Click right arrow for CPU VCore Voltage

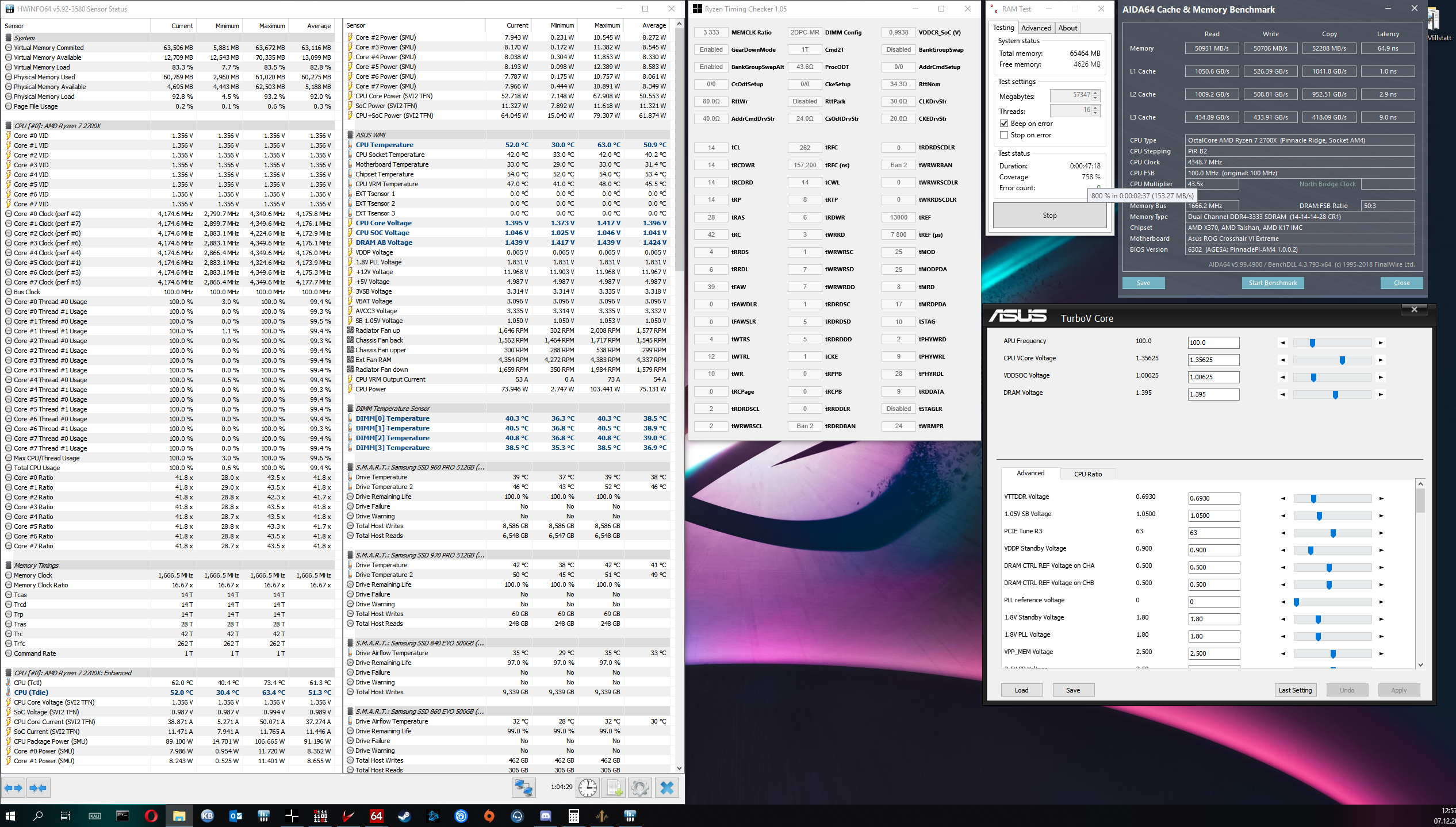tap(1381, 360)
